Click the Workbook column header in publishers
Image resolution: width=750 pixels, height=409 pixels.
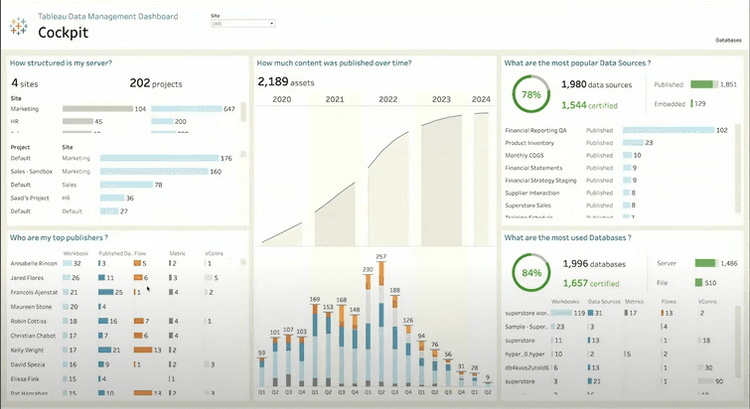pos(76,254)
